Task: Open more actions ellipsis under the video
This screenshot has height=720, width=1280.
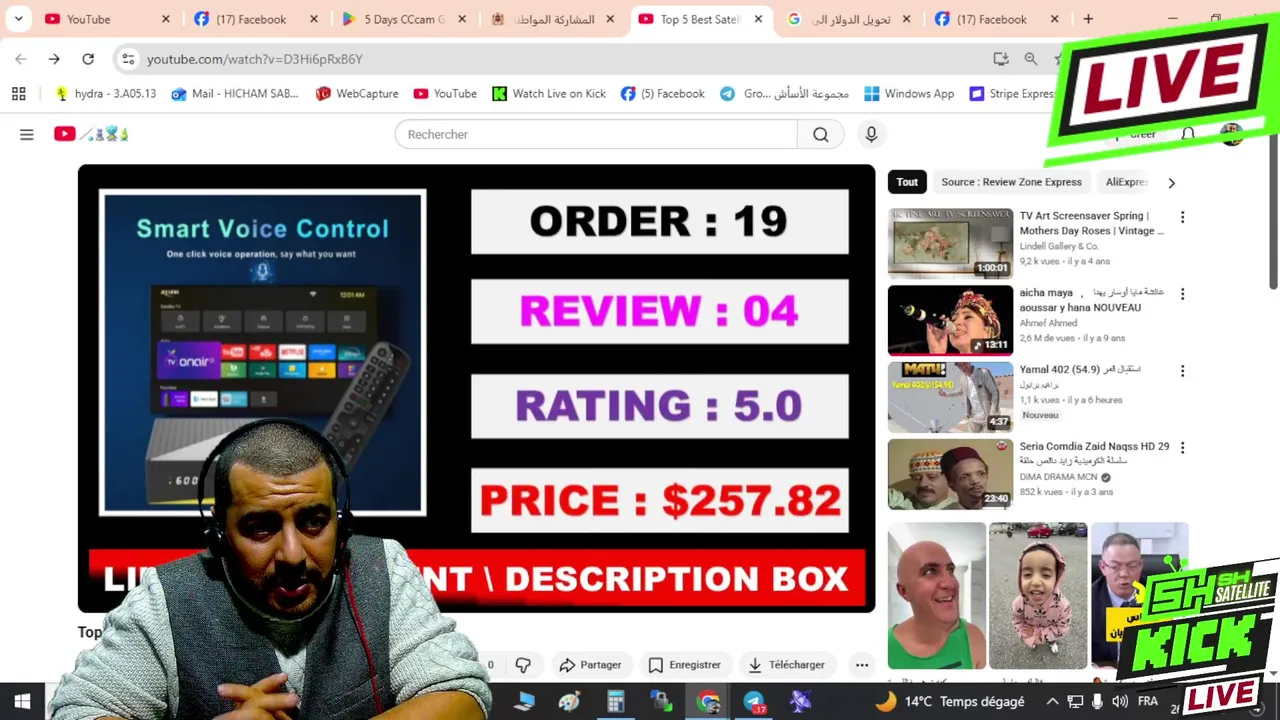Action: tap(861, 665)
